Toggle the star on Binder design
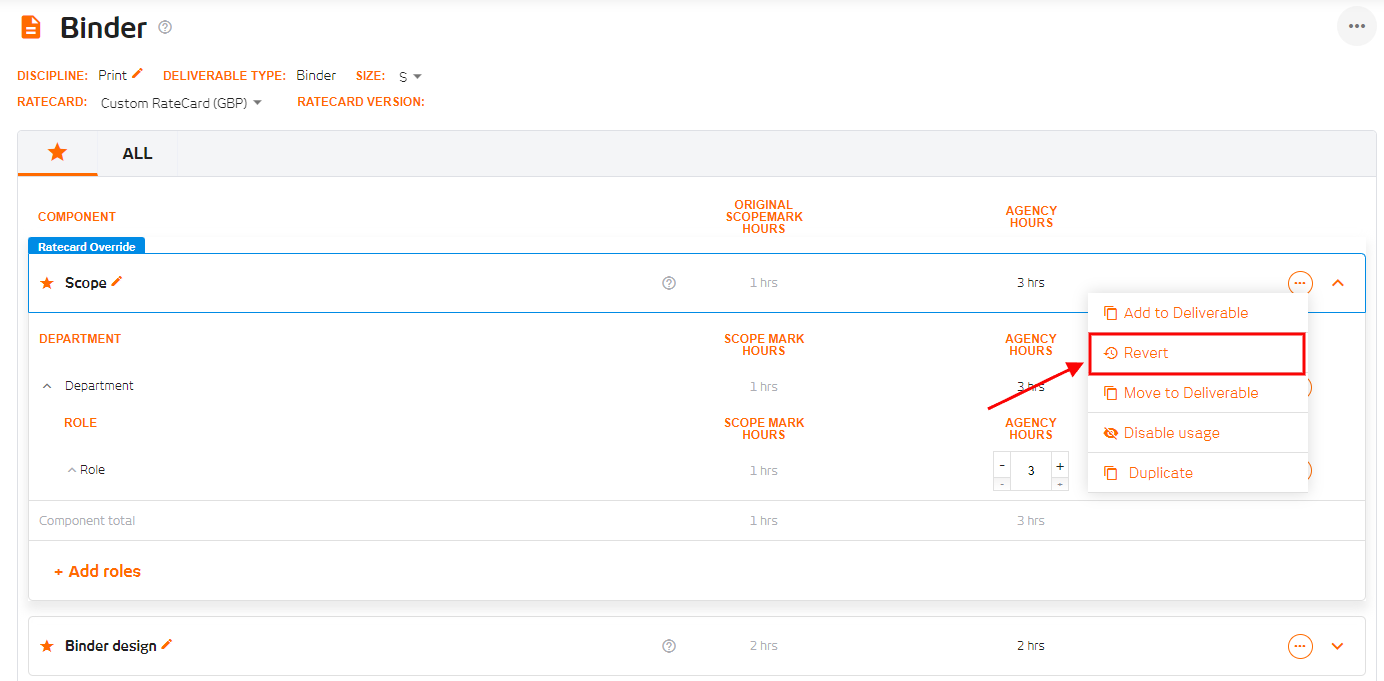 click(47, 646)
